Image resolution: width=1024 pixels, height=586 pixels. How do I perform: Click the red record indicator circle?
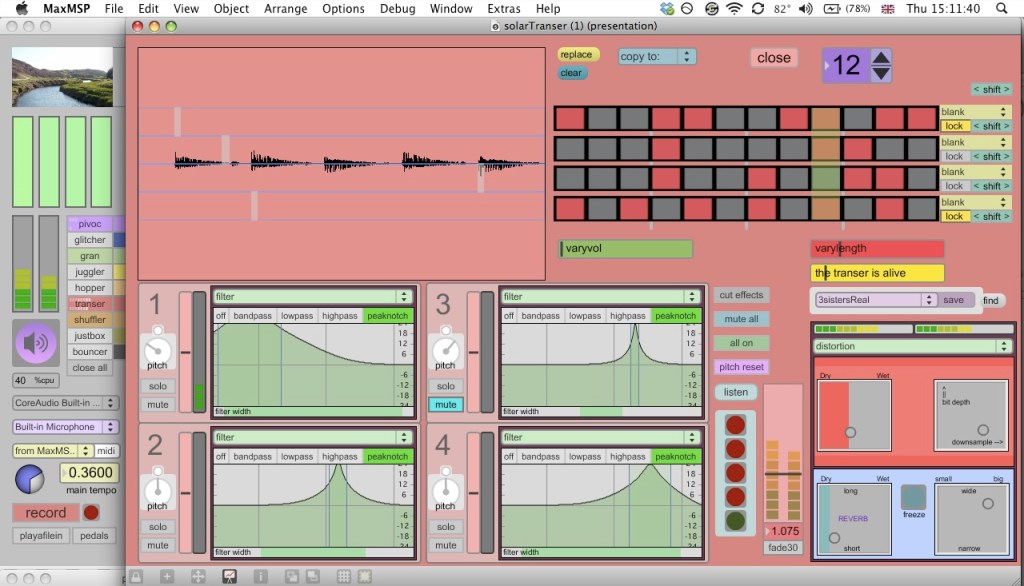click(89, 512)
